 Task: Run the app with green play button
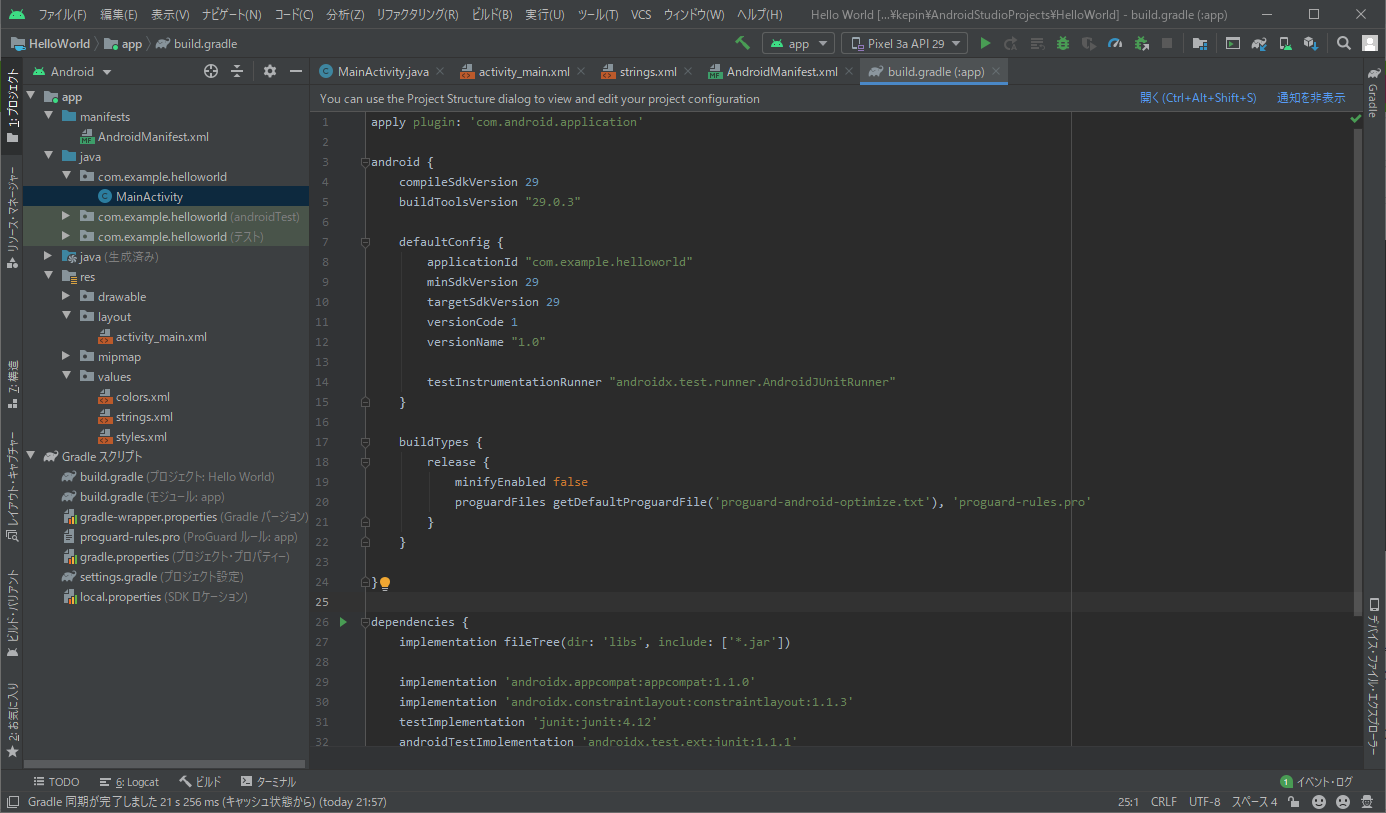pos(985,43)
